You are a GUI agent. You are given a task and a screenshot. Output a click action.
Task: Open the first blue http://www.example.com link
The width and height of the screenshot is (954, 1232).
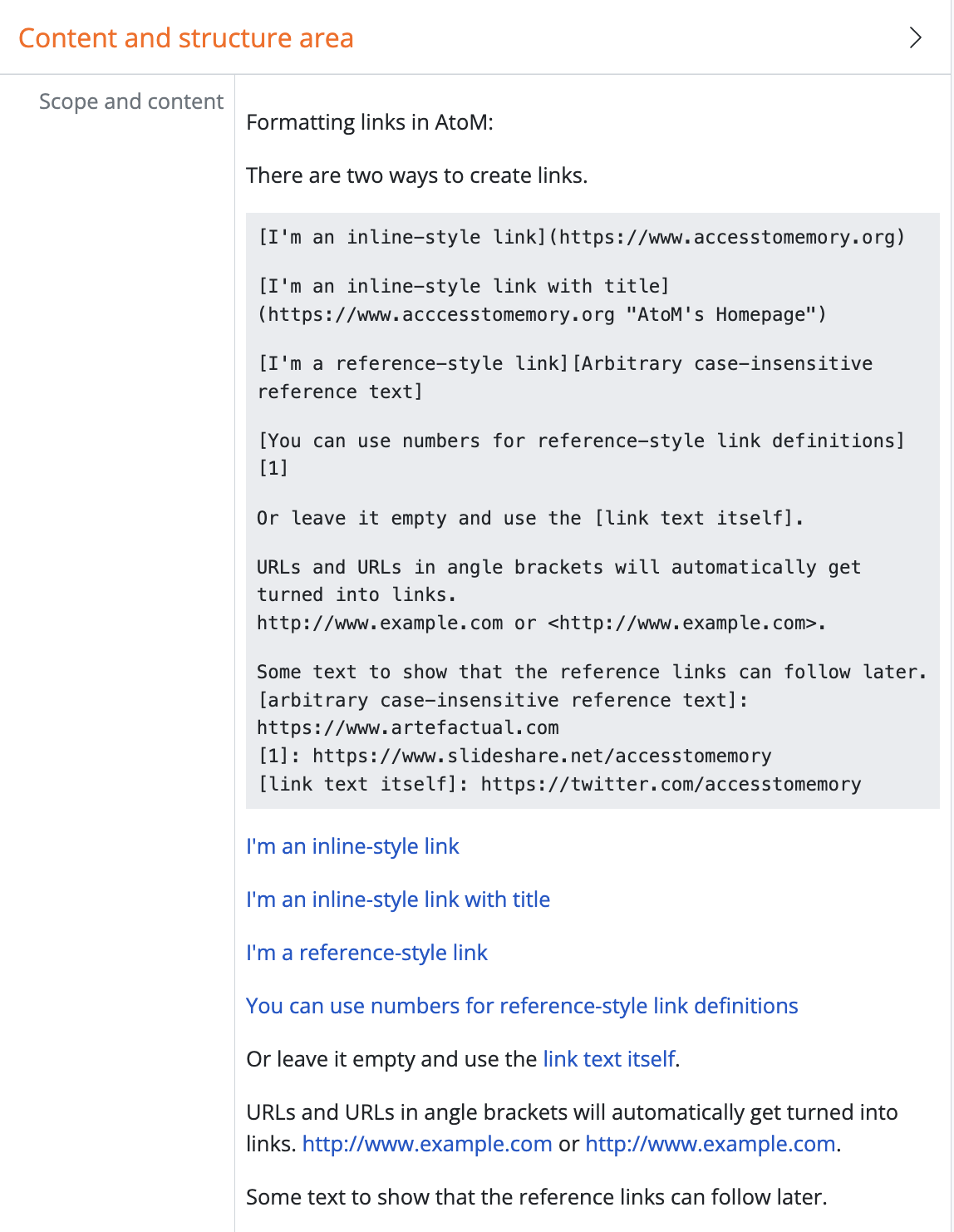(427, 1144)
